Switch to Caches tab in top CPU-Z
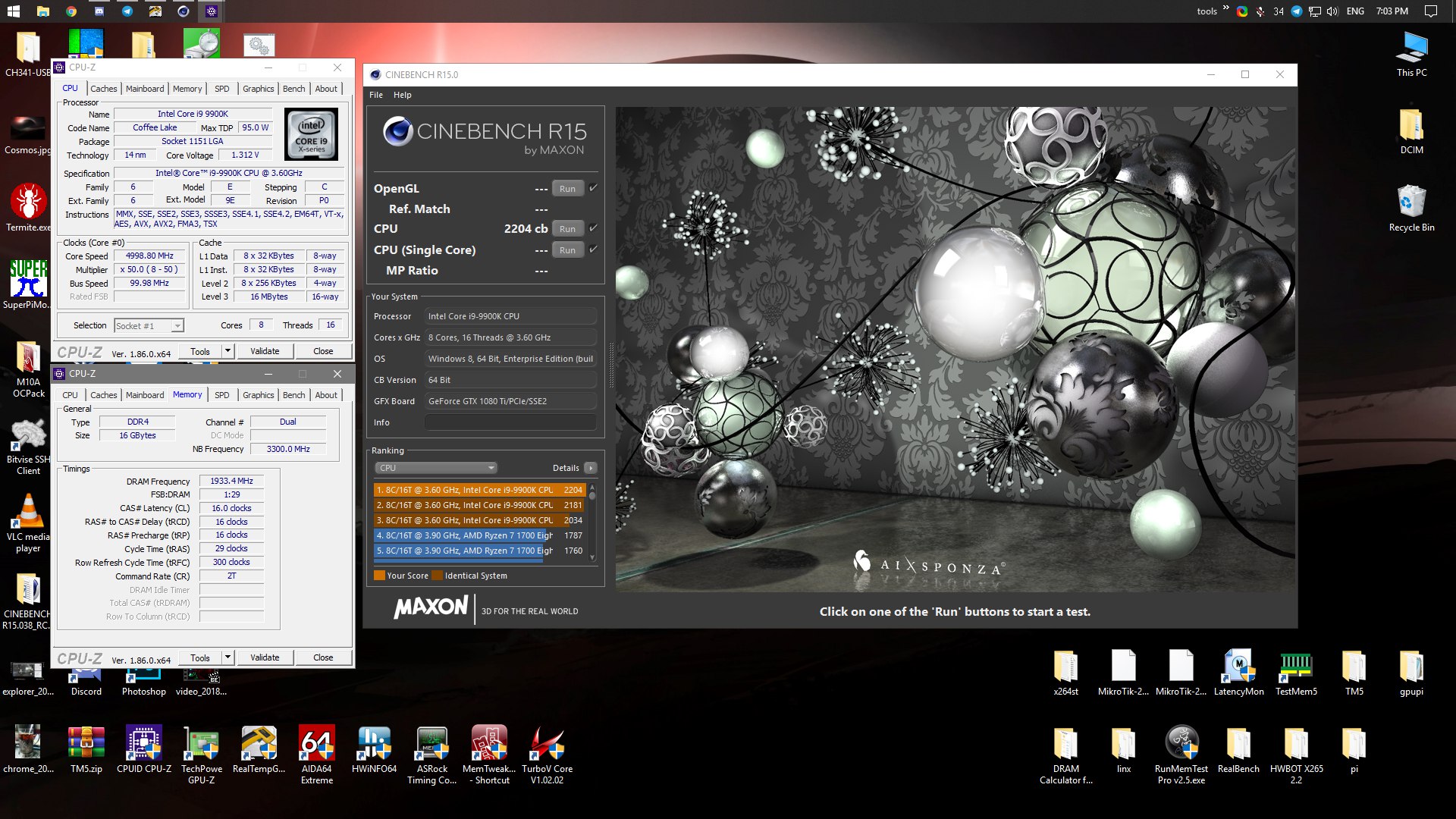1456x819 pixels. 104,89
